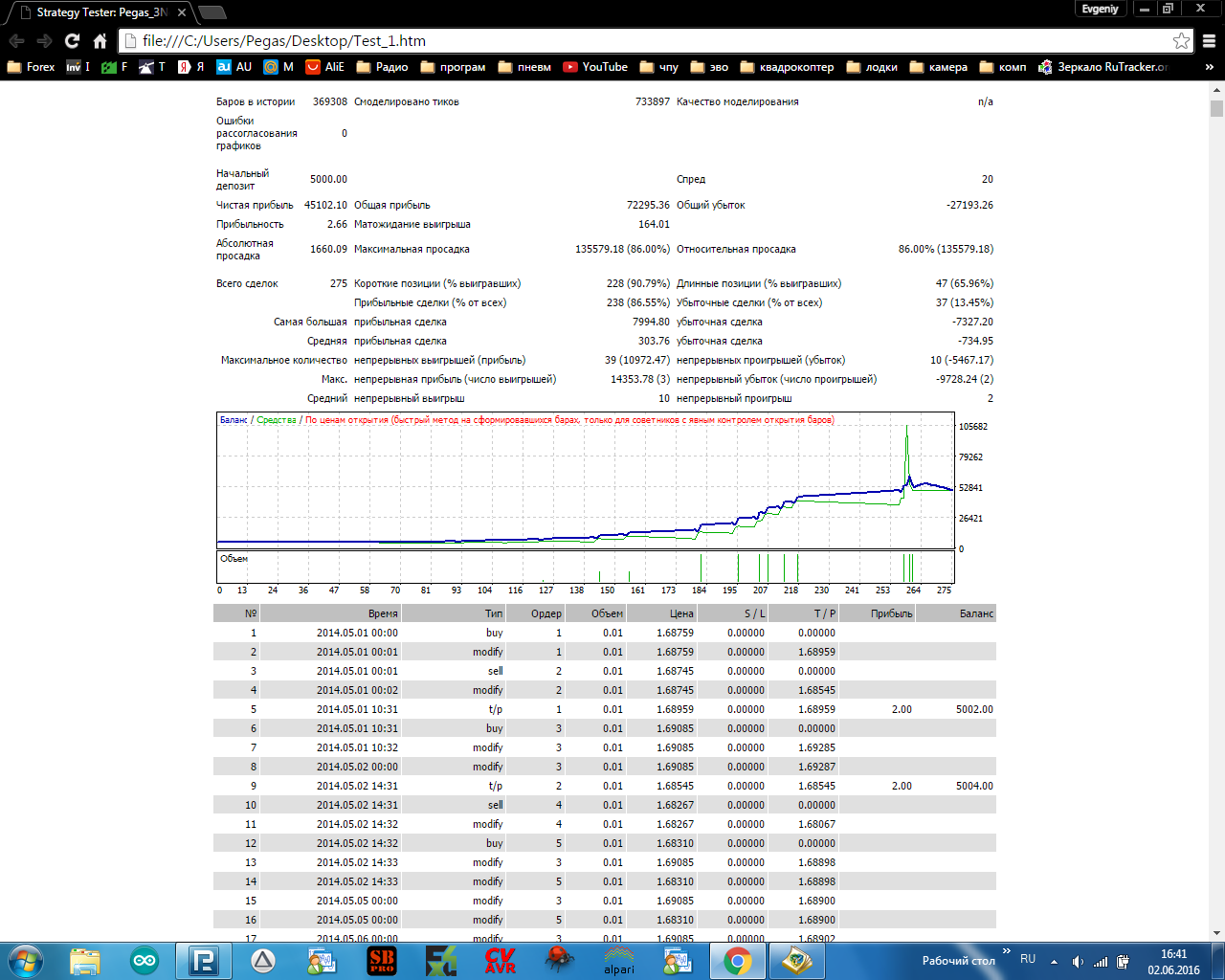The height and width of the screenshot is (980, 1225).
Task: Click the Ордер column header
Action: 535,613
